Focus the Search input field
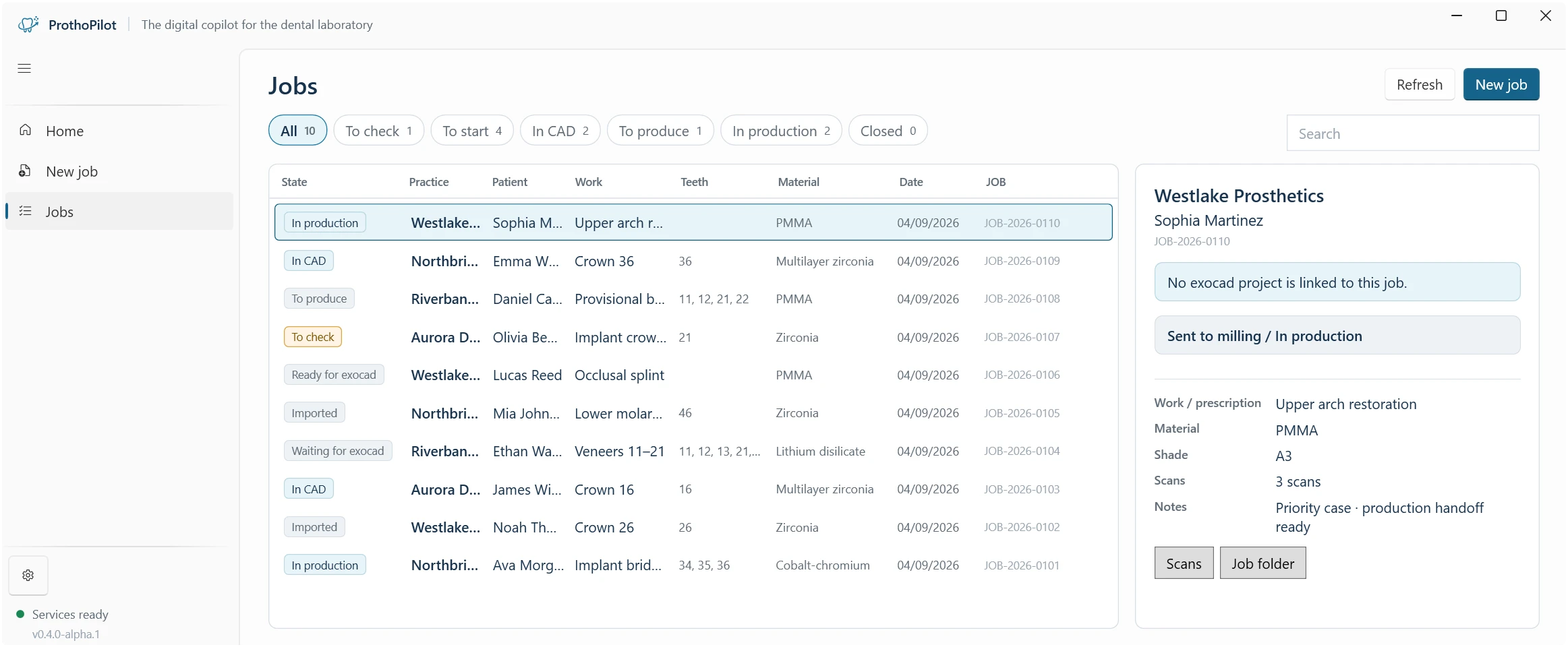This screenshot has height=647, width=1568. (x=1413, y=133)
